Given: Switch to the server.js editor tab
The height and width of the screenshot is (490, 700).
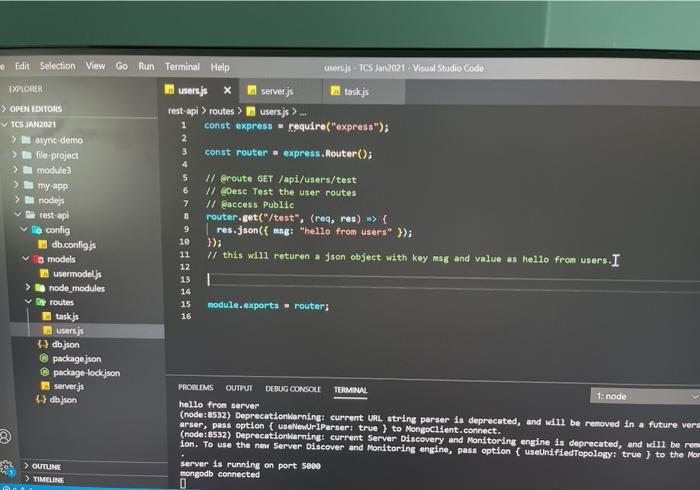Looking at the screenshot, I should [x=280, y=91].
